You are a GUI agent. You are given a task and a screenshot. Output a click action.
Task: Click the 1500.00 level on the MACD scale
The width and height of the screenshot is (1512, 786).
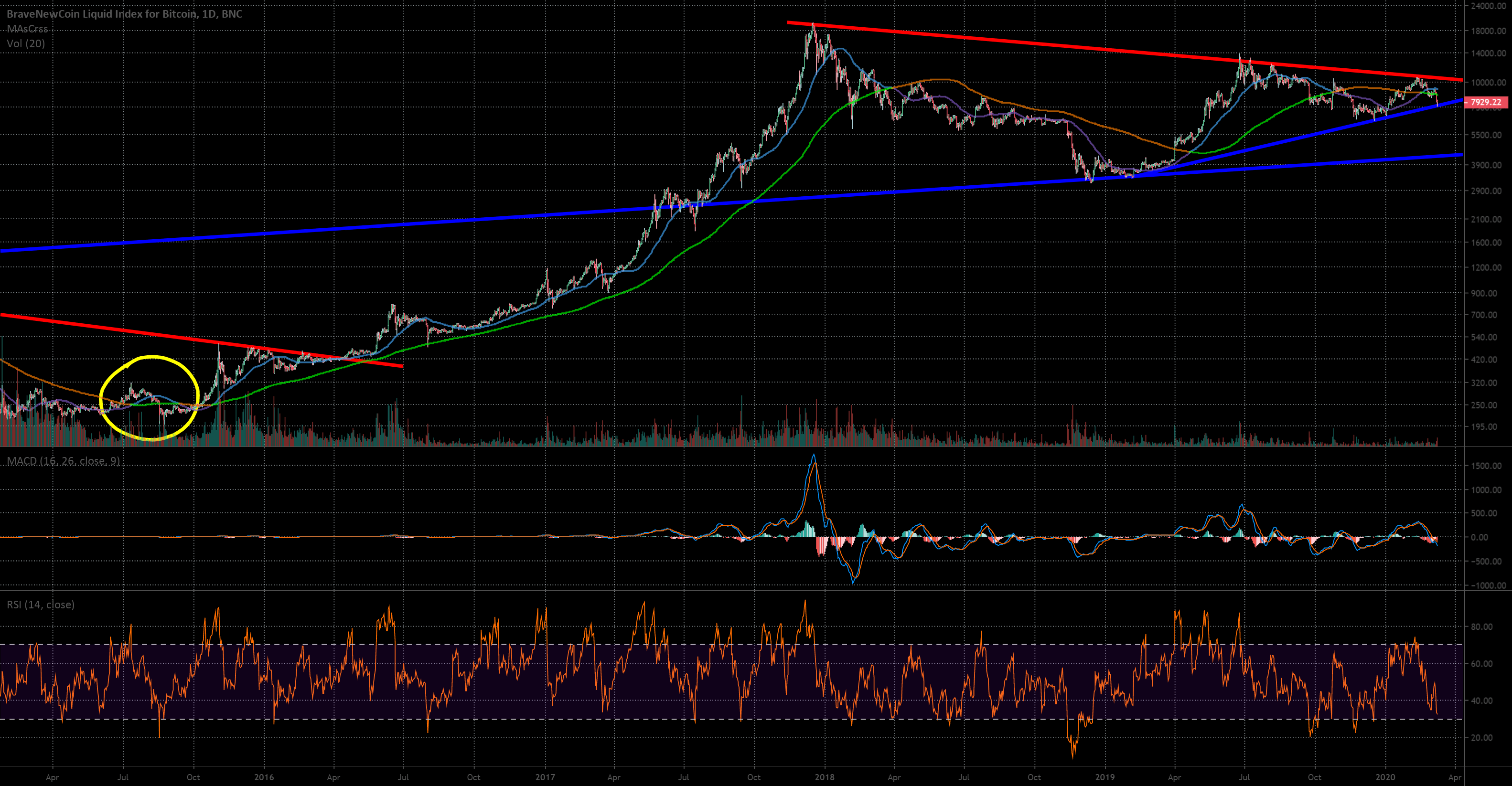[x=1486, y=466]
